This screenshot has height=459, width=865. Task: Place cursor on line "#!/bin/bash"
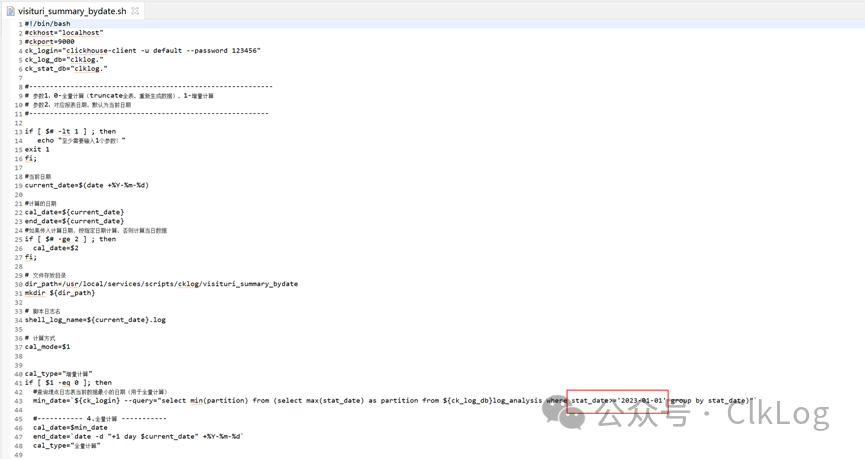(x=47, y=24)
